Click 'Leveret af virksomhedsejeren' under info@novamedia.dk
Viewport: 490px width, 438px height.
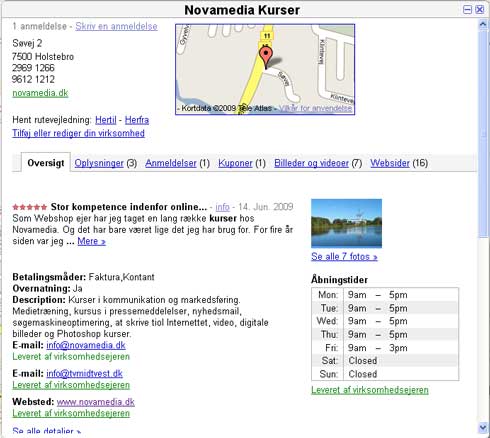71,357
